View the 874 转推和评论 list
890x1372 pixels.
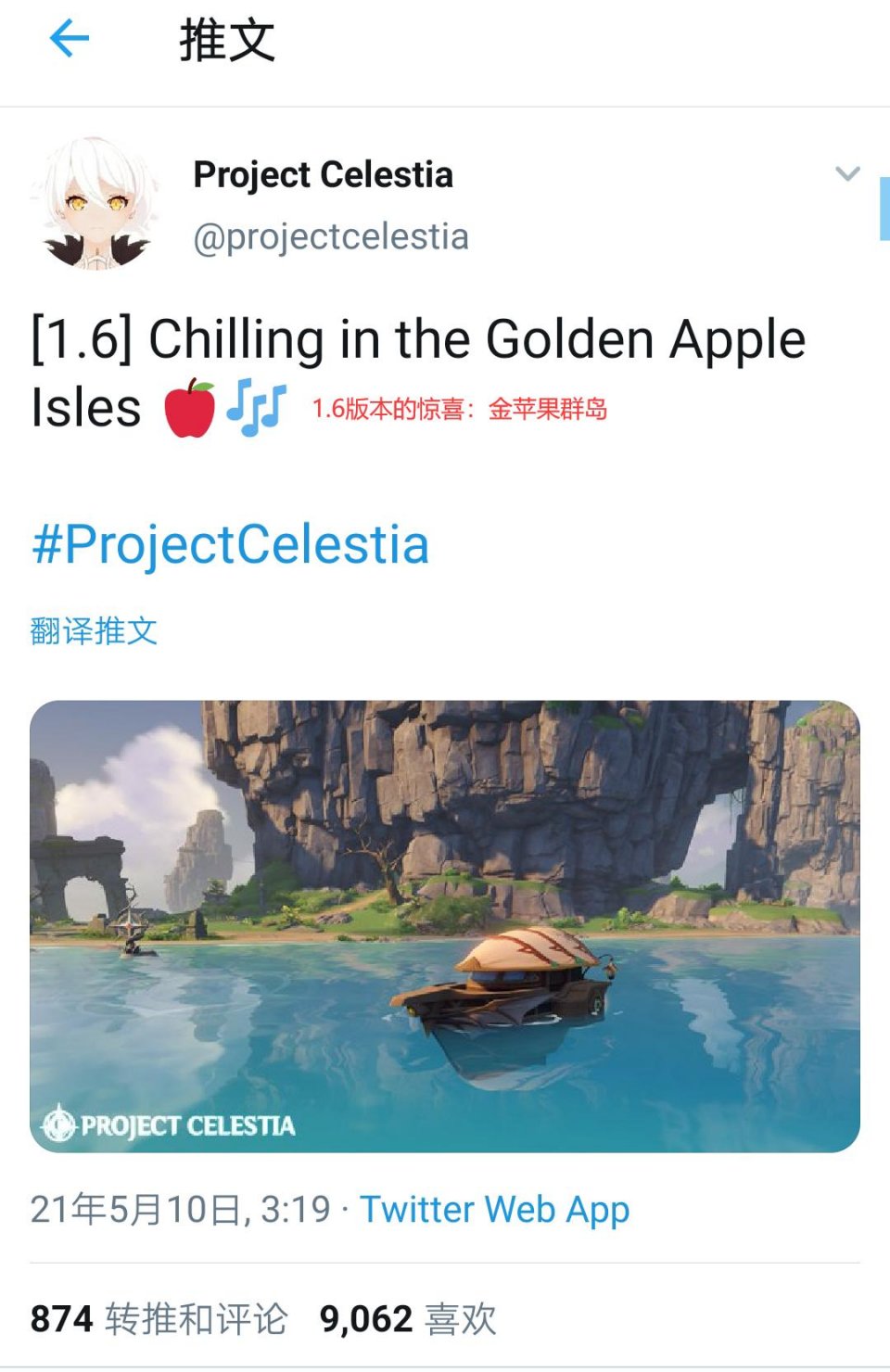pos(159,1318)
